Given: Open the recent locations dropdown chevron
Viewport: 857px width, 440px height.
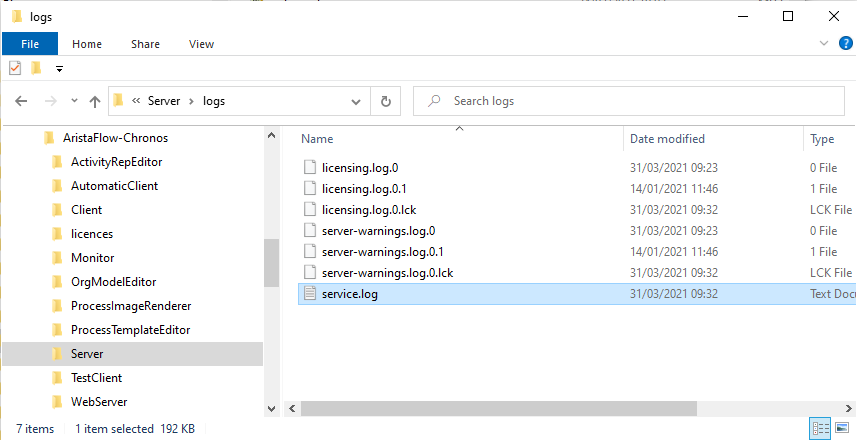Looking at the screenshot, I should [74, 101].
